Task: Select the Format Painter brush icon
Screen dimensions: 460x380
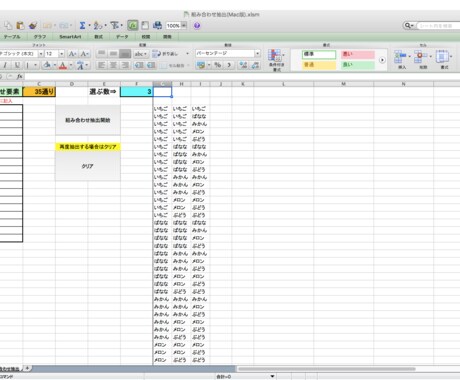Action: [x=33, y=25]
